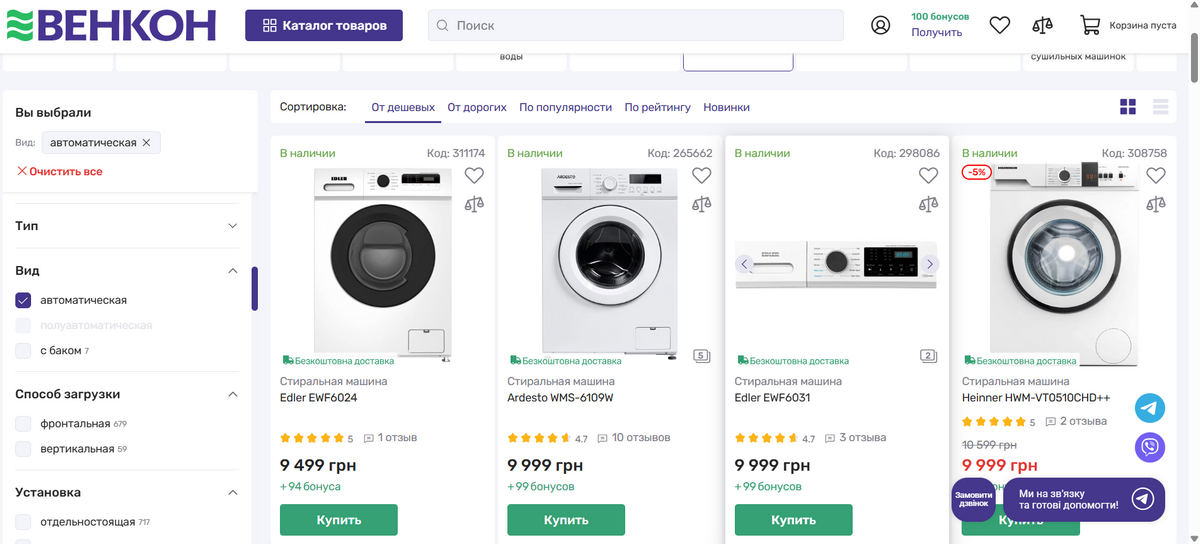Screen dimensions: 1200x544
Task: Click Очистить все filters link
Action: pyautogui.click(x=59, y=171)
